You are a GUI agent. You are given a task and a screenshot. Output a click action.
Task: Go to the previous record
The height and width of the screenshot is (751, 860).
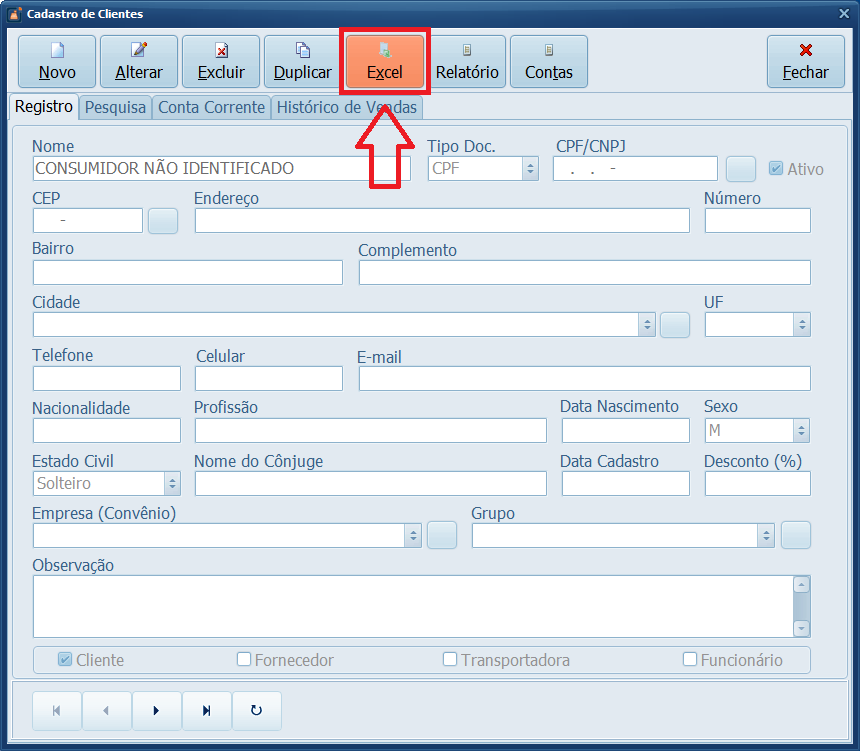[107, 711]
